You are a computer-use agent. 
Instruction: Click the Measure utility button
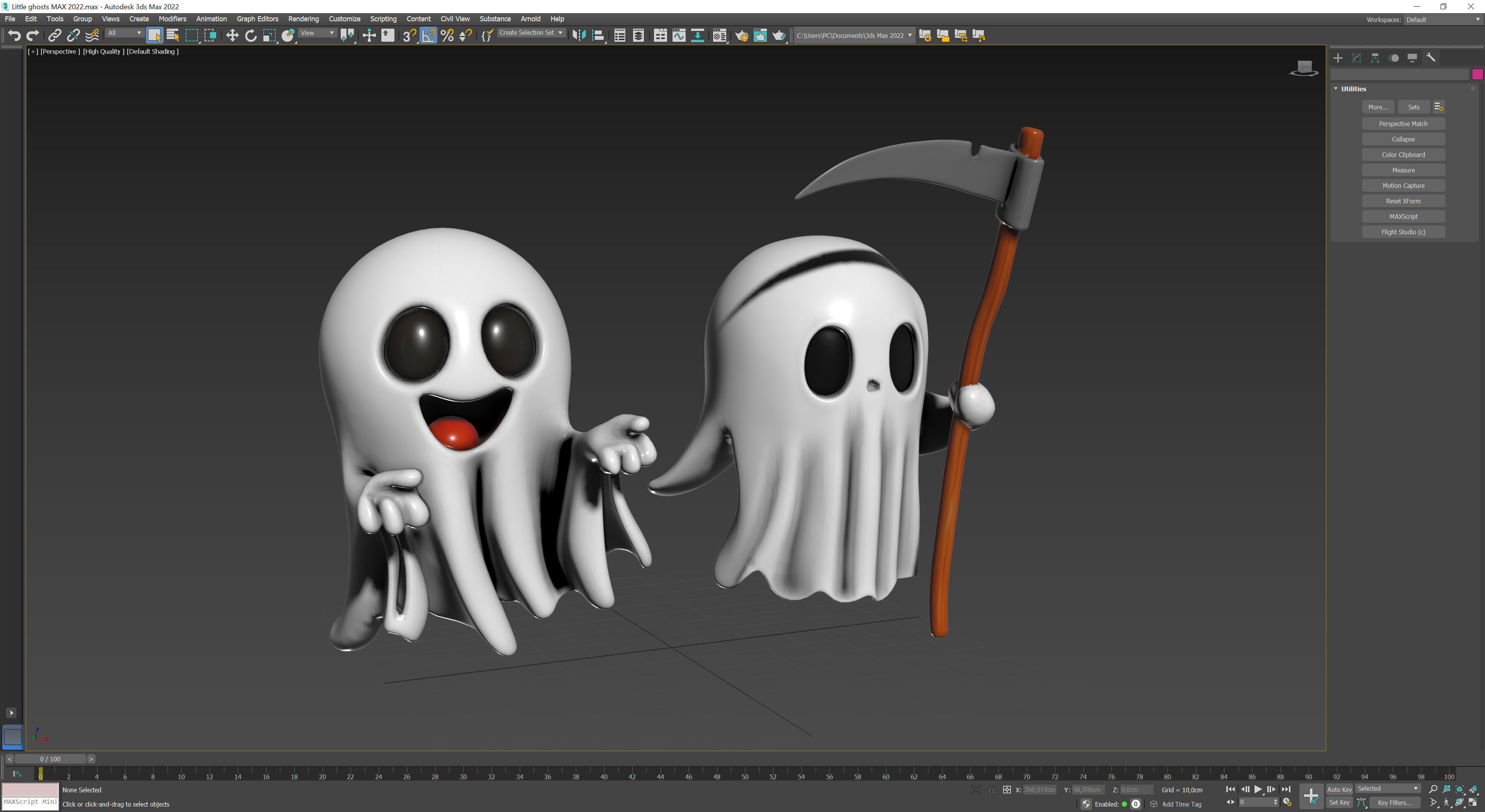[1403, 171]
